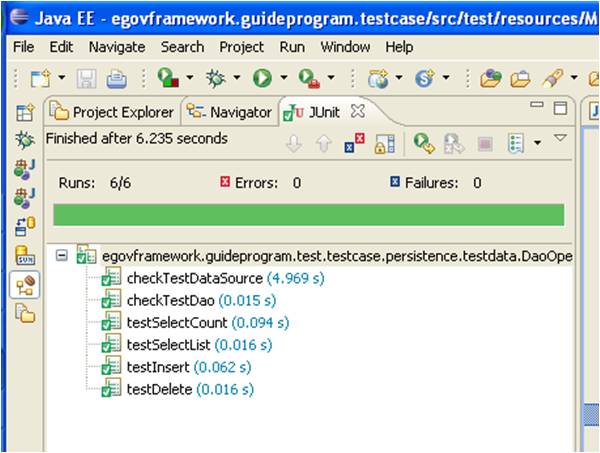Viewport: 600px width, 453px height.
Task: Click the green test progress bar
Action: pyautogui.click(x=308, y=215)
